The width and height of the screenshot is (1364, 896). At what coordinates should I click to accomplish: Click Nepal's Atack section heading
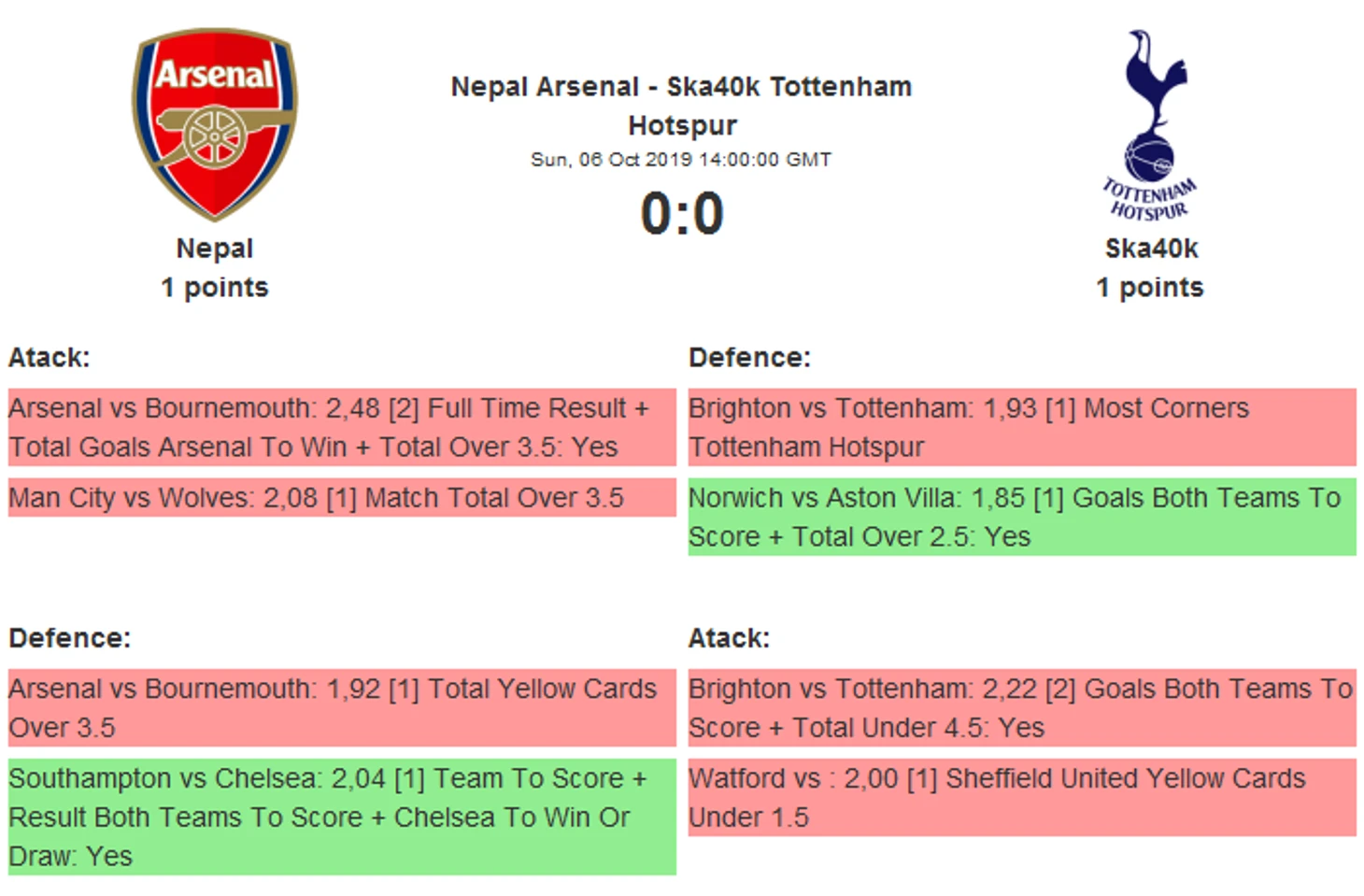[x=50, y=358]
